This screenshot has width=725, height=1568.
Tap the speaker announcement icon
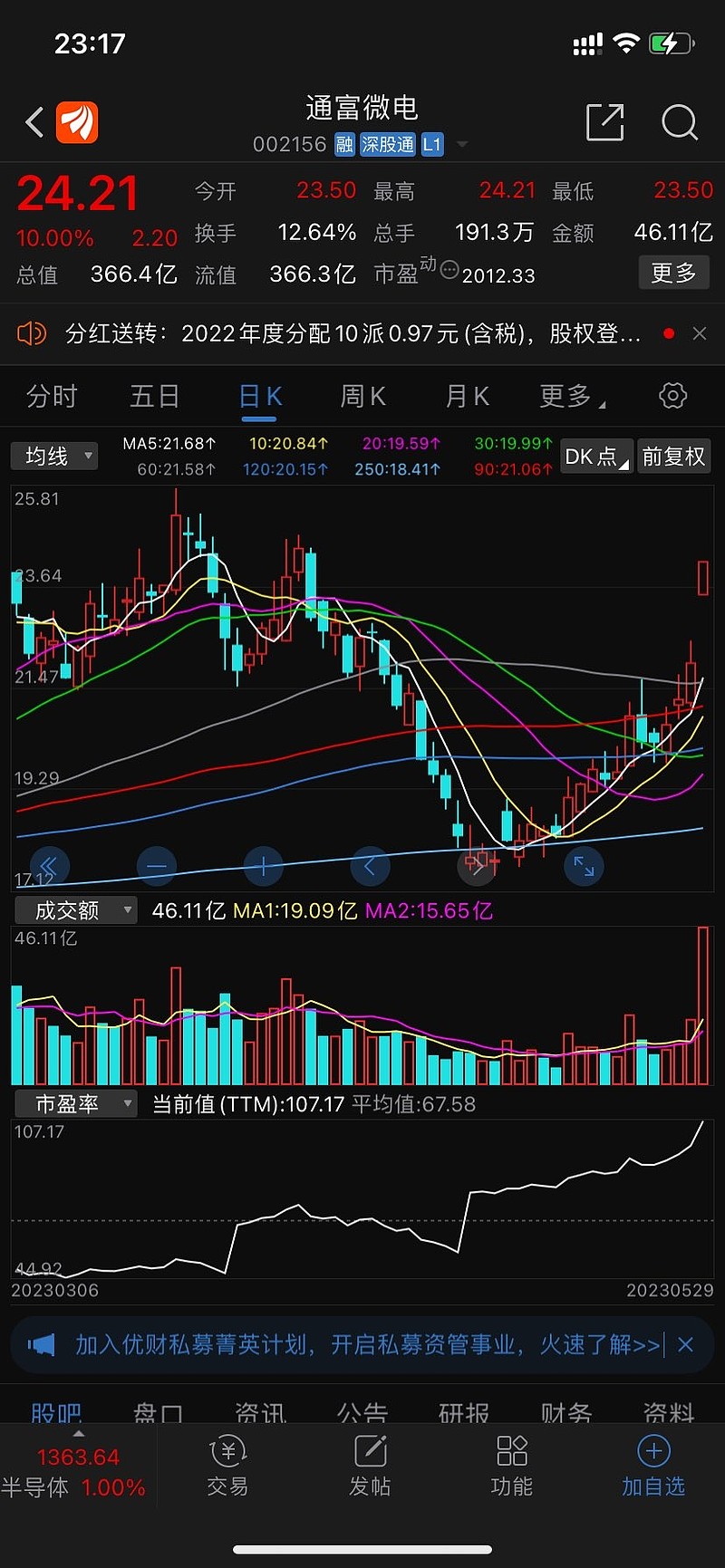point(32,333)
